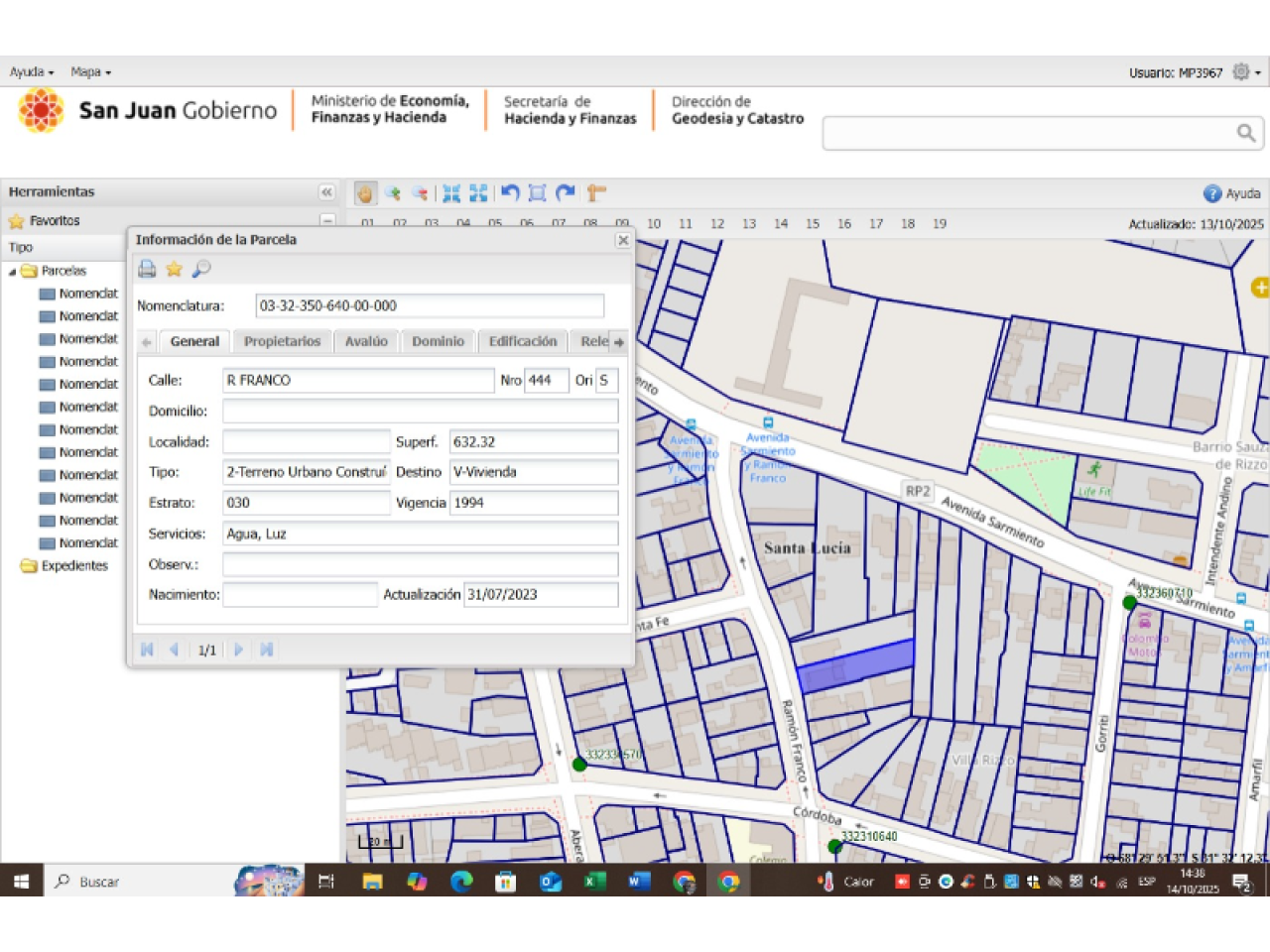Screen dimensions: 1270x952
Task: Click the printer icon in parcel dialog
Action: tap(147, 269)
